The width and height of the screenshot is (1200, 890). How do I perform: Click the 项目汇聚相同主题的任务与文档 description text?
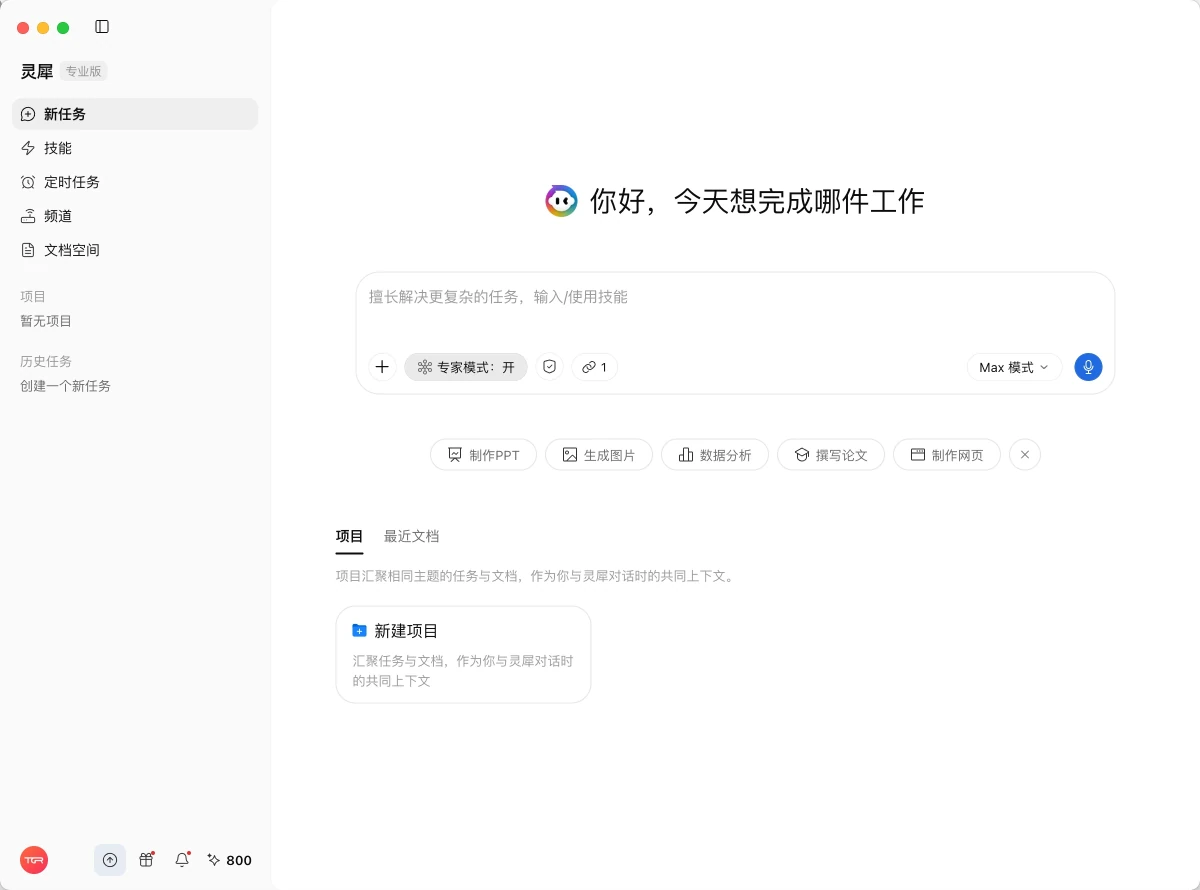click(537, 576)
